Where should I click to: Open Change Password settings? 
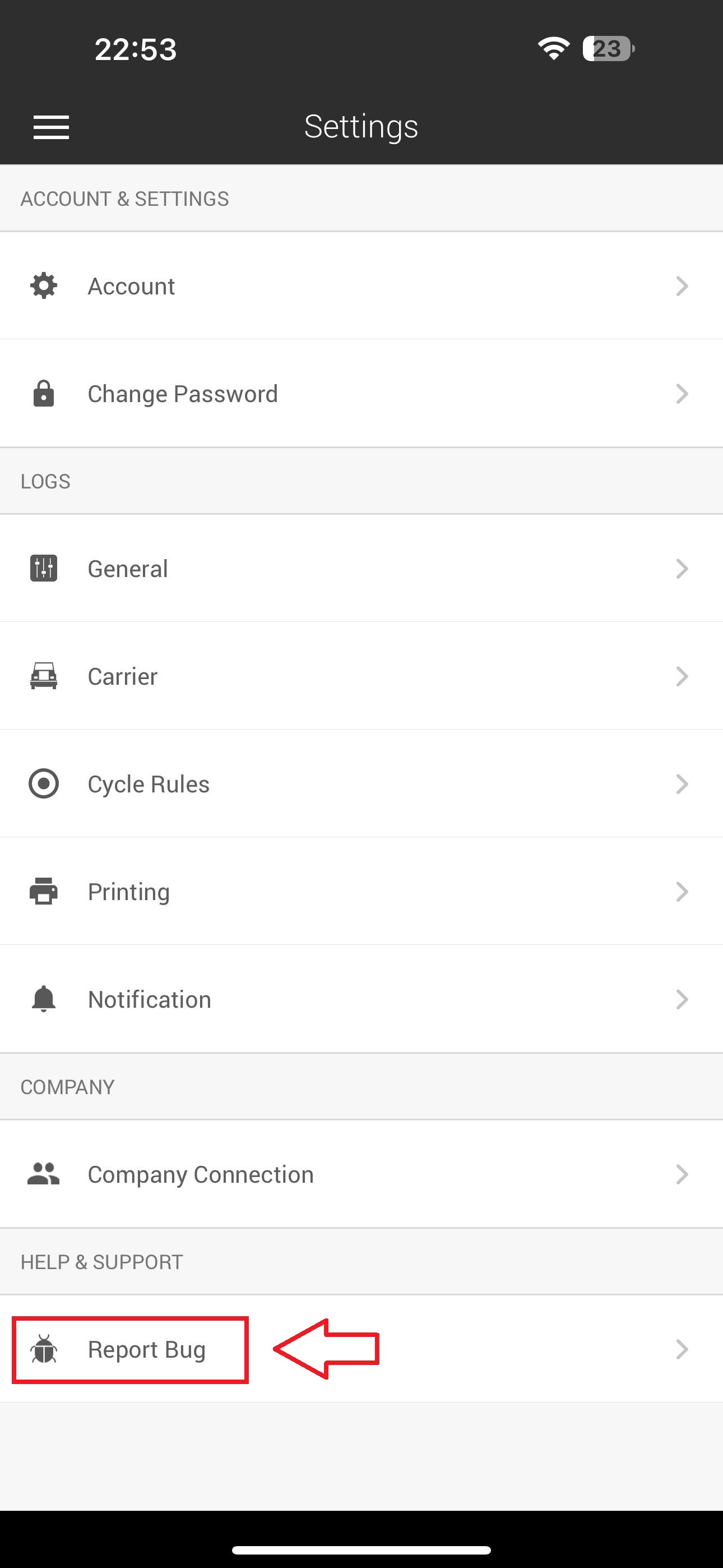tap(183, 394)
